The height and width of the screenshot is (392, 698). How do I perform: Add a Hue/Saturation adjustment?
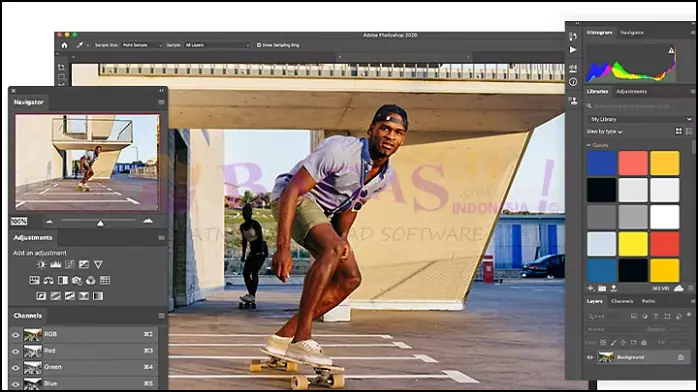(x=34, y=280)
